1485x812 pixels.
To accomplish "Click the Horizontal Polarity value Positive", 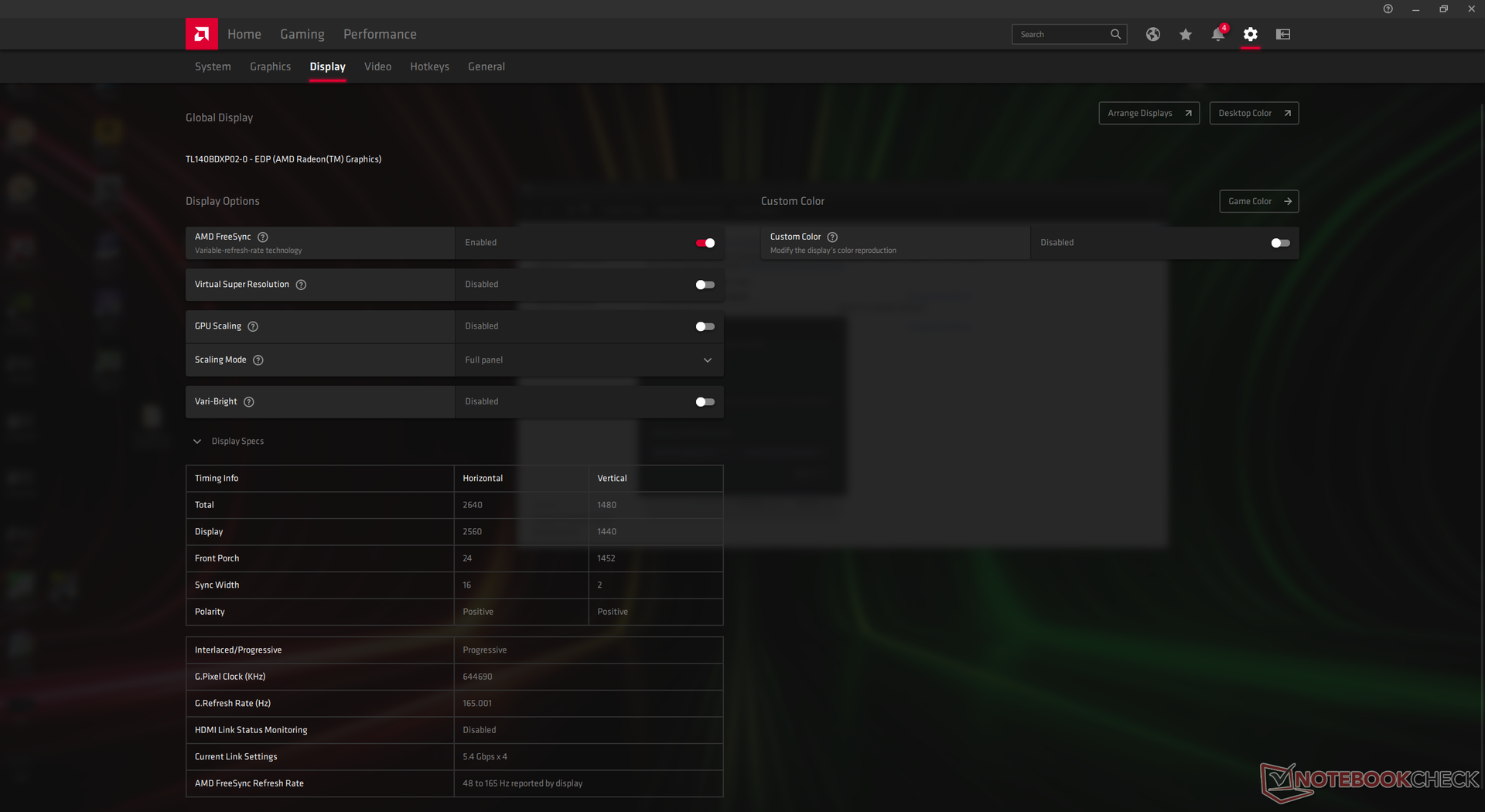I will pos(478,612).
